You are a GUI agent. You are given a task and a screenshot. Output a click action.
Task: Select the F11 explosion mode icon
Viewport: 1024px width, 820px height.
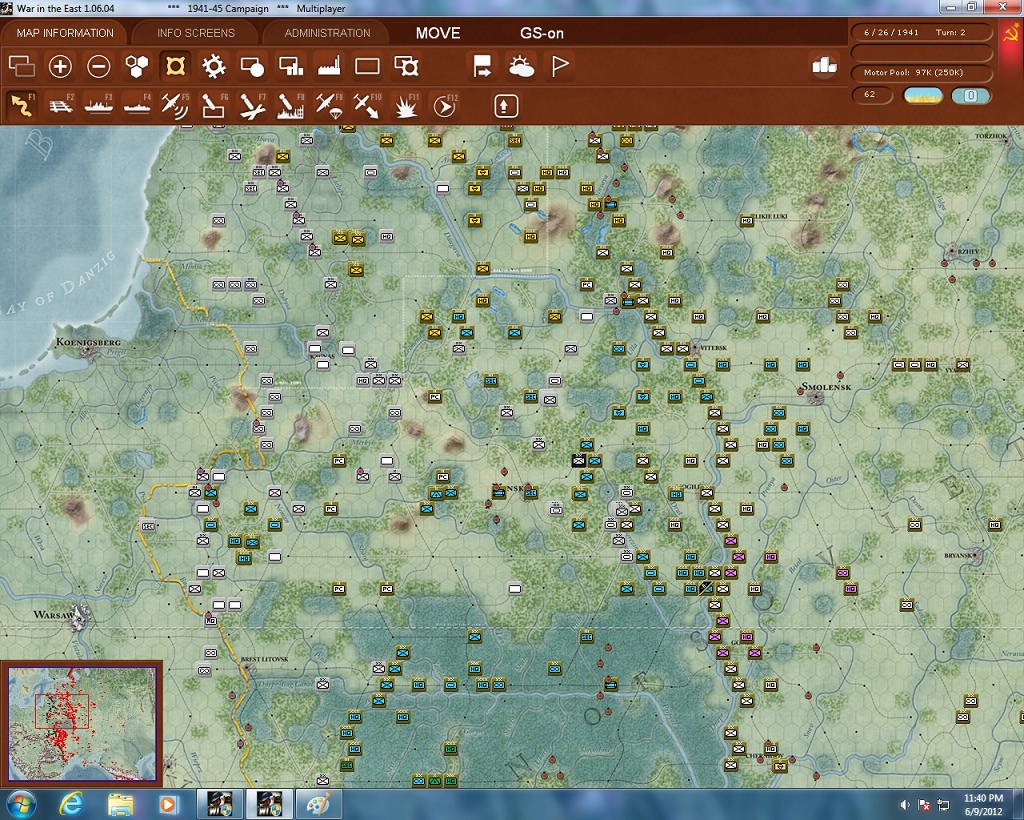pyautogui.click(x=406, y=106)
